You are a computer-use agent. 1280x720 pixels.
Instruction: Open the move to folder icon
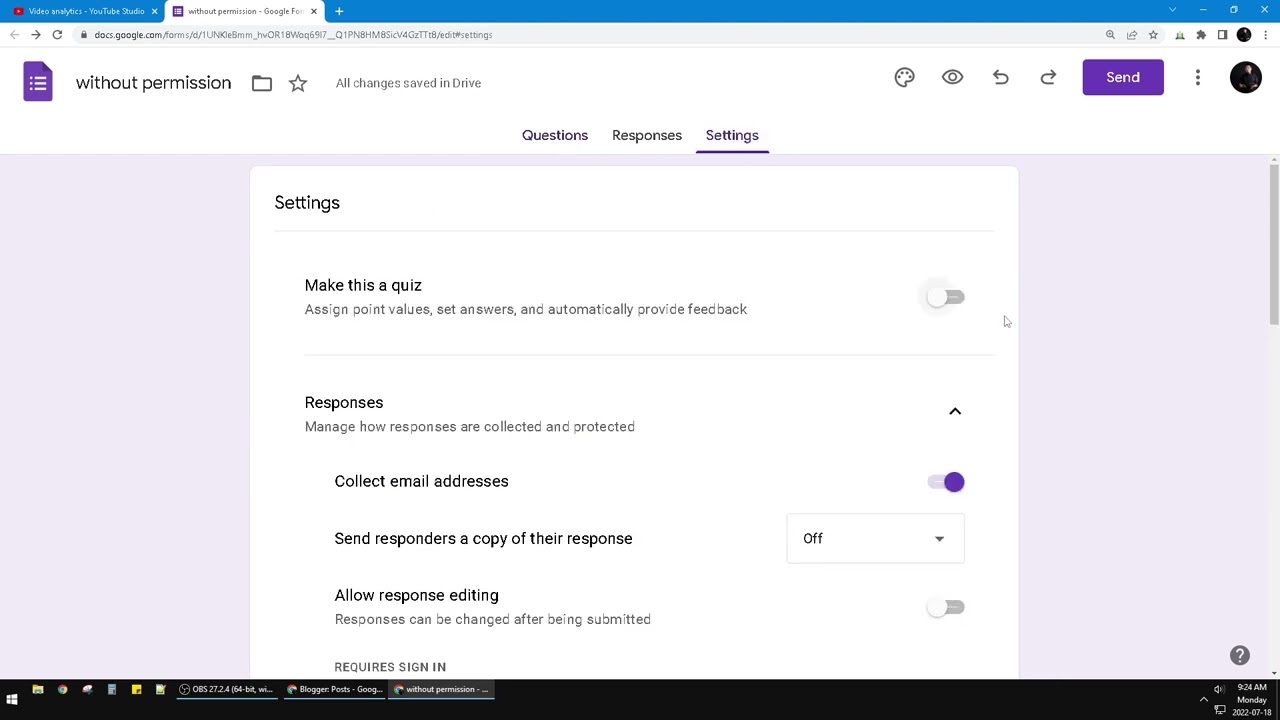262,83
